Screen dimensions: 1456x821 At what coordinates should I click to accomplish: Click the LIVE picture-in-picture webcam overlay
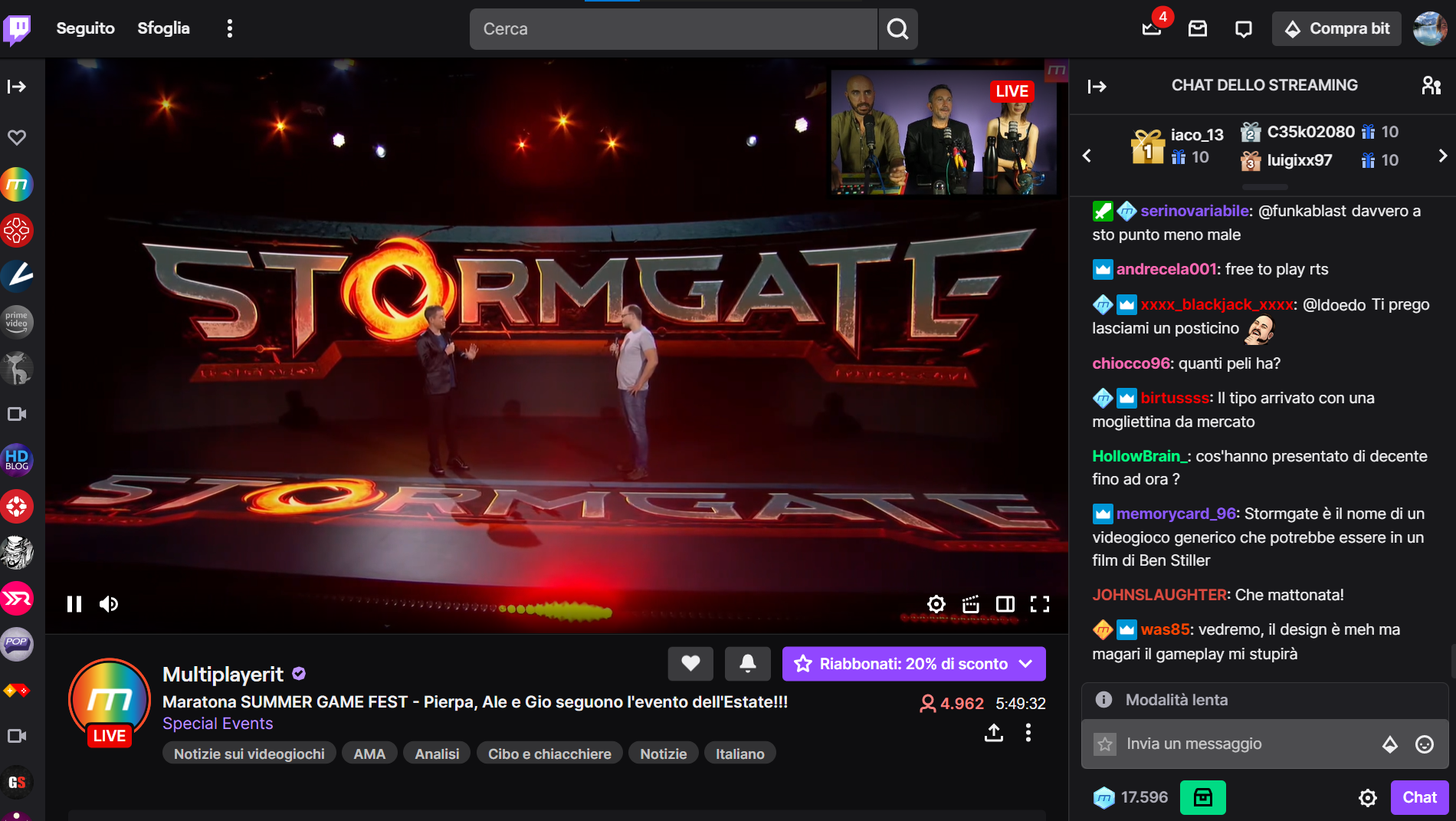pyautogui.click(x=944, y=132)
